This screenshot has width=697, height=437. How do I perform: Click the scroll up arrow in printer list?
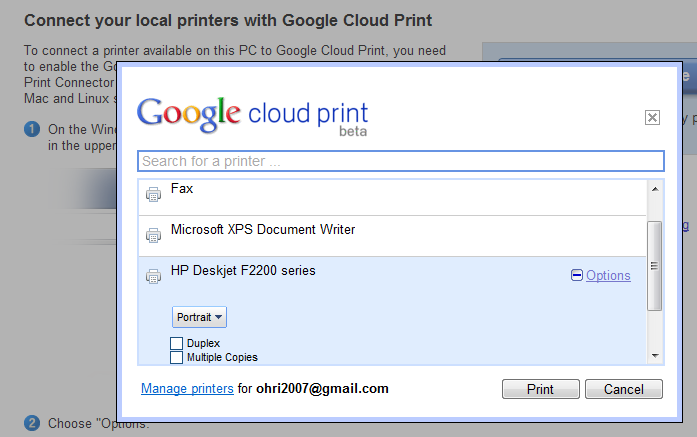[x=656, y=188]
